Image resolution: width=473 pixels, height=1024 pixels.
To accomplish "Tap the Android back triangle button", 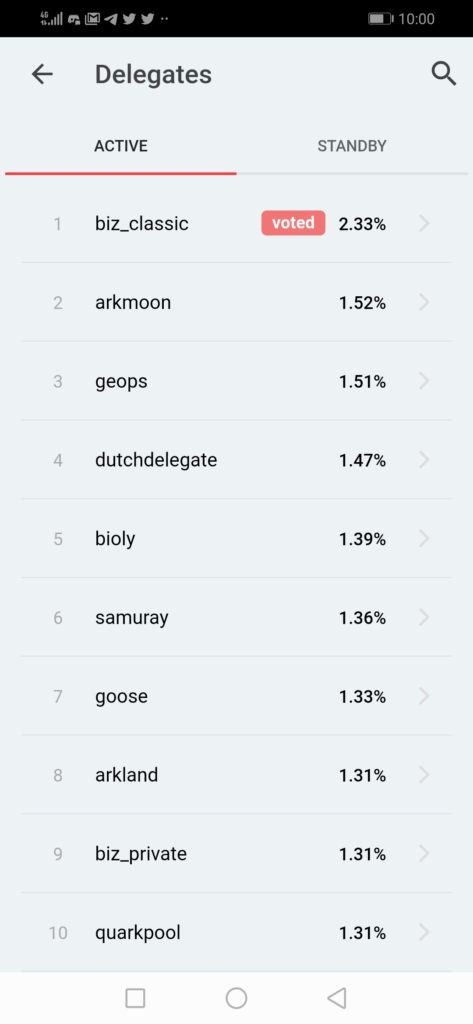I will click(x=336, y=998).
